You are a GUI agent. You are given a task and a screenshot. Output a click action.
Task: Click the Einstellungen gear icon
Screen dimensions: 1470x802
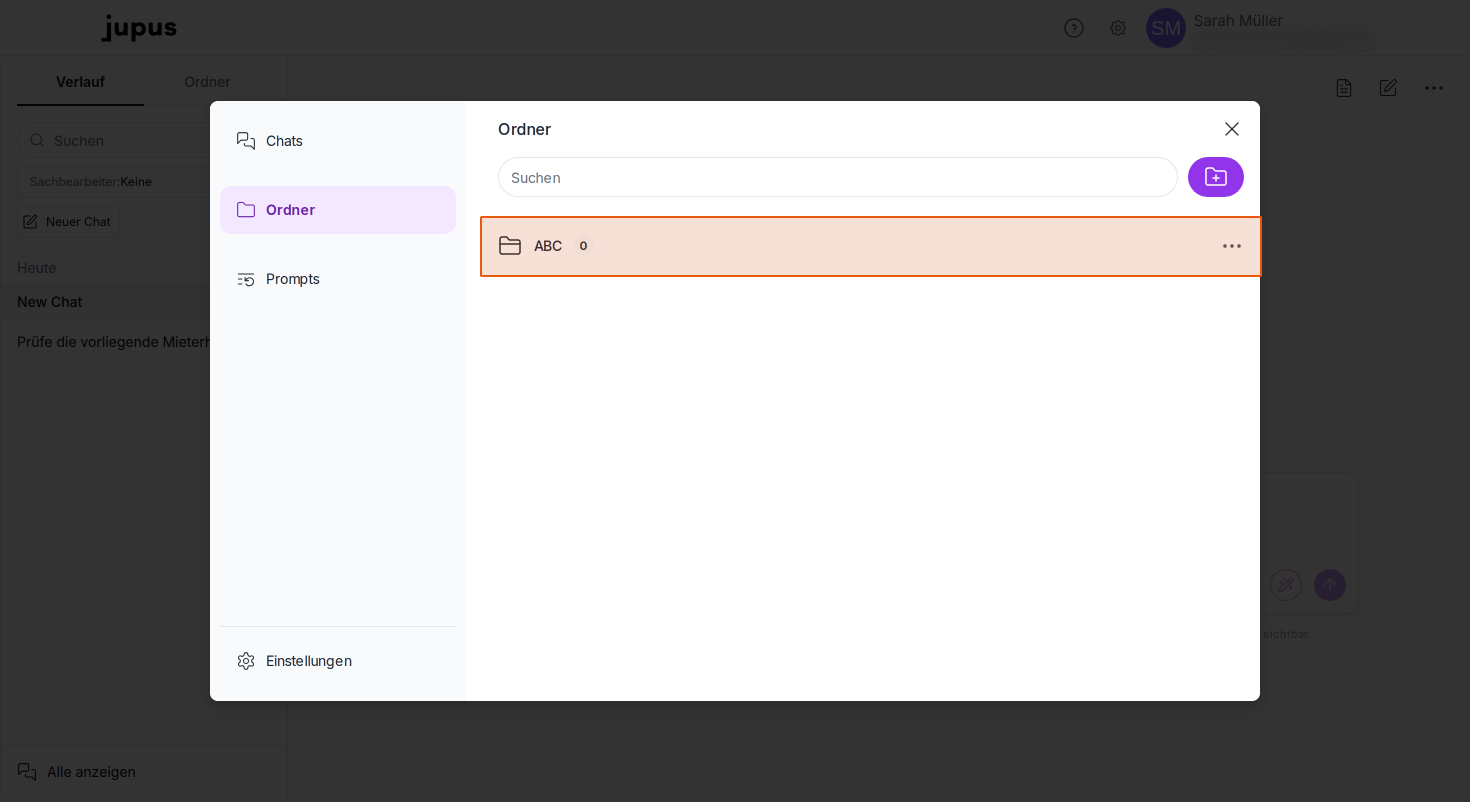pos(246,661)
